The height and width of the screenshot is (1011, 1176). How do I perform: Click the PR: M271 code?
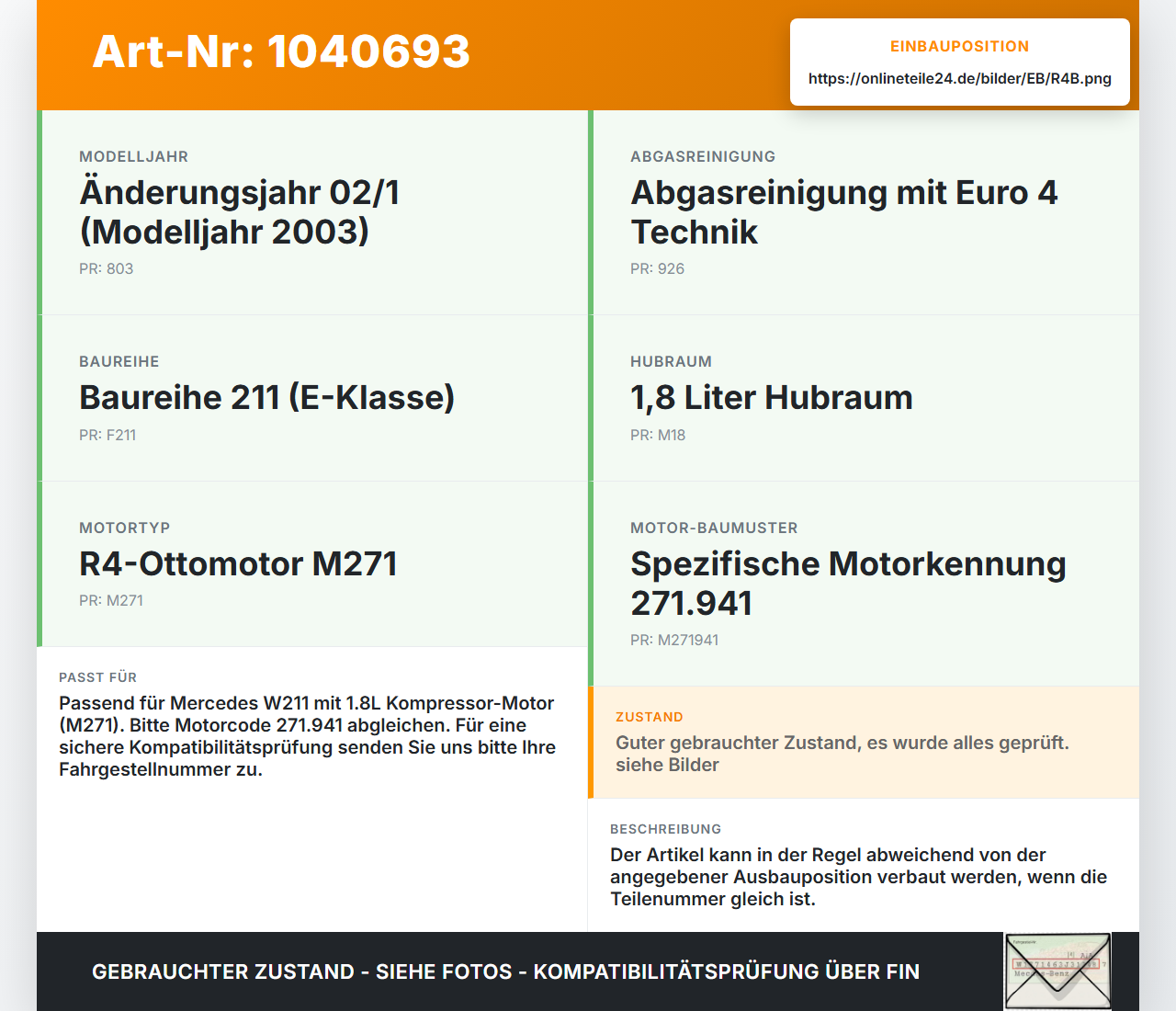111,600
